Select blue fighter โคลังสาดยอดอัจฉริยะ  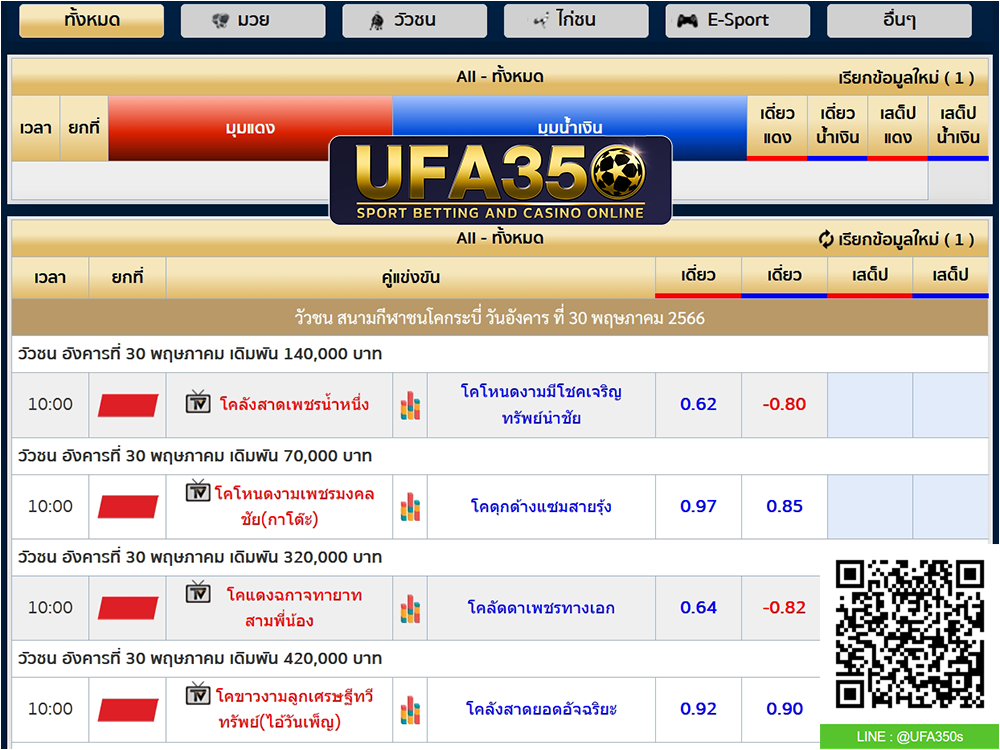point(541,709)
